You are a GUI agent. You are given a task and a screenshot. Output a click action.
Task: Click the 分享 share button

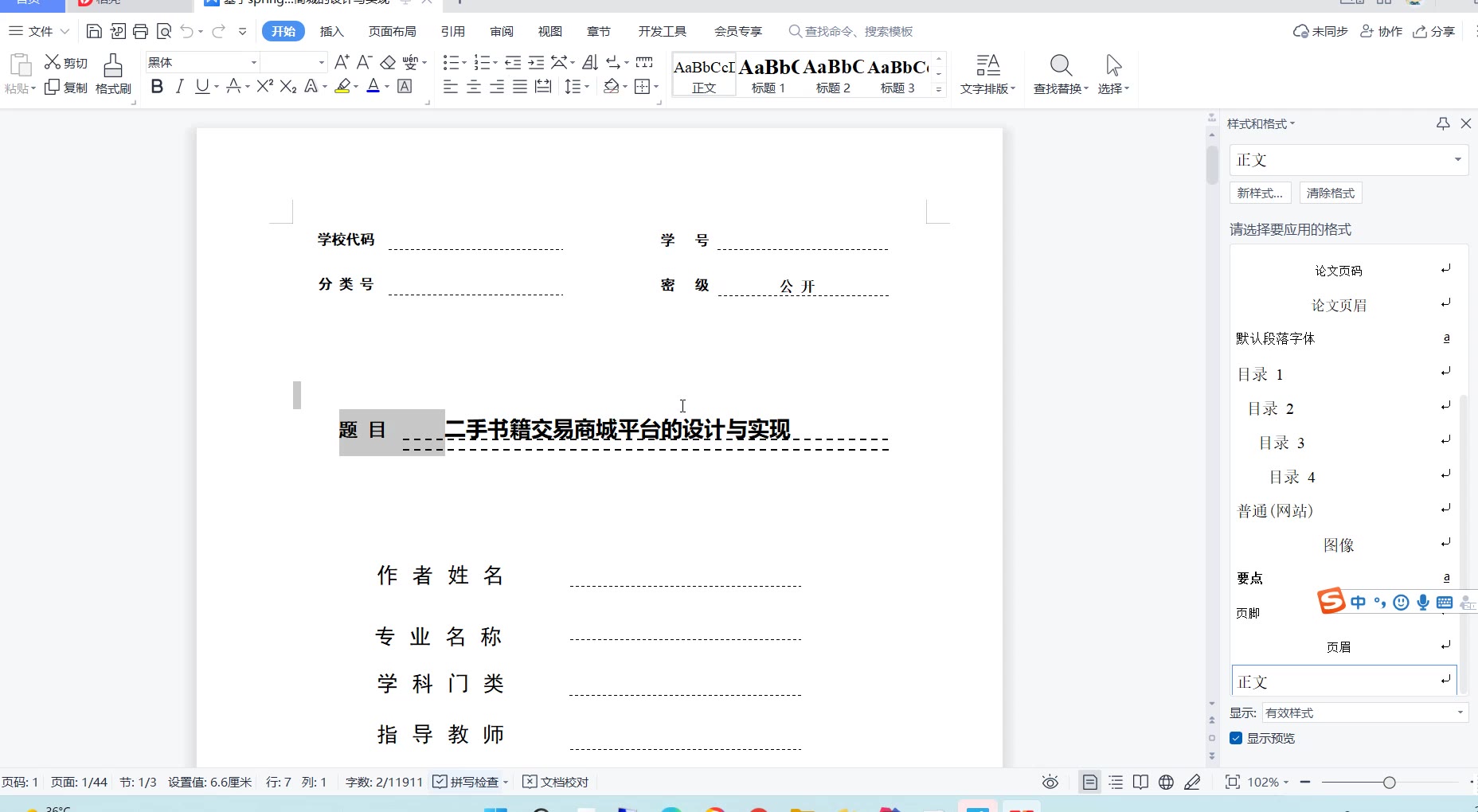coord(1434,31)
